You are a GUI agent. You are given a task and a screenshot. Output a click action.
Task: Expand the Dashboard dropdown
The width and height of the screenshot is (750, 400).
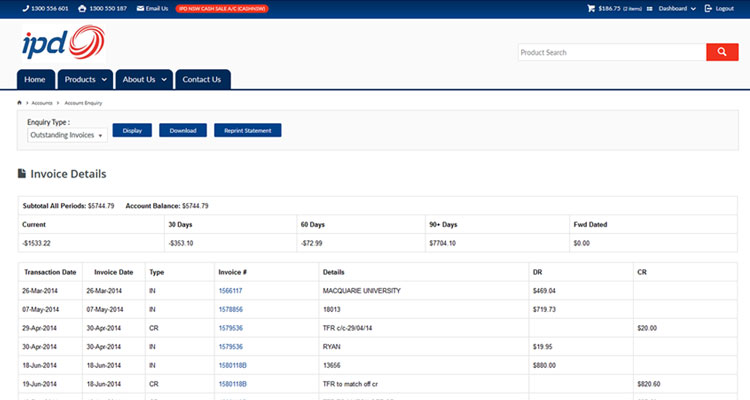(x=676, y=8)
